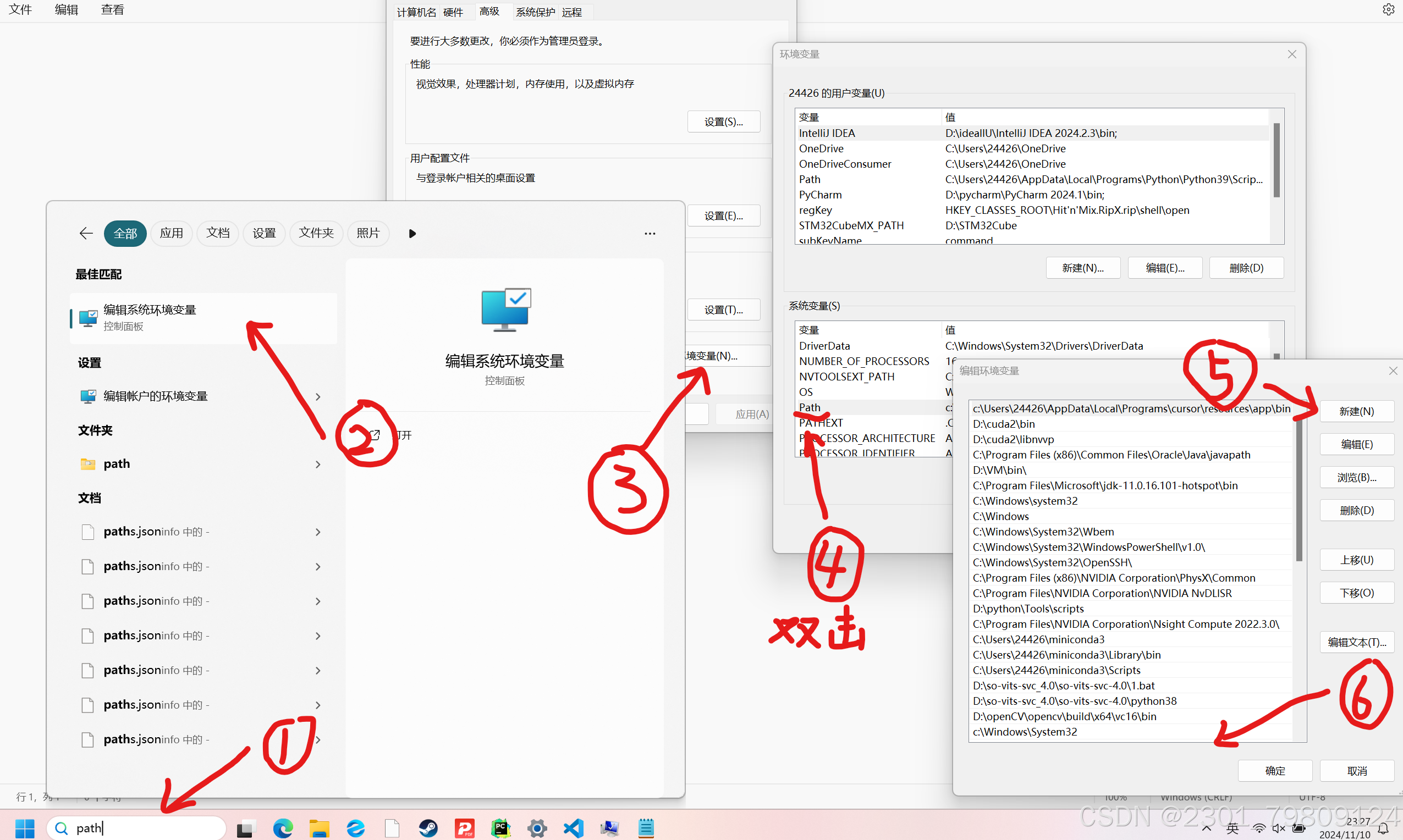Show hidden tray icons with the chevron
This screenshot has height=840, width=1403.
coord(1206,828)
